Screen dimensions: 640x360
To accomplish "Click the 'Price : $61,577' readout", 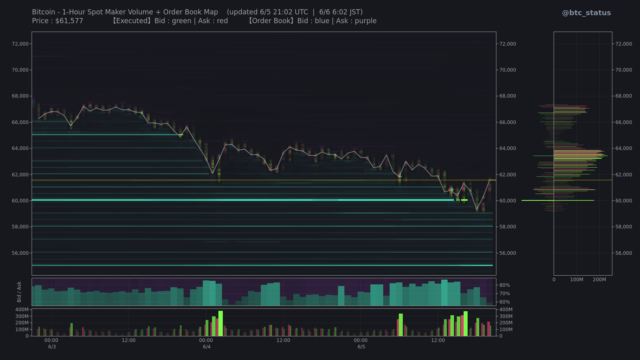I will click(x=58, y=21).
